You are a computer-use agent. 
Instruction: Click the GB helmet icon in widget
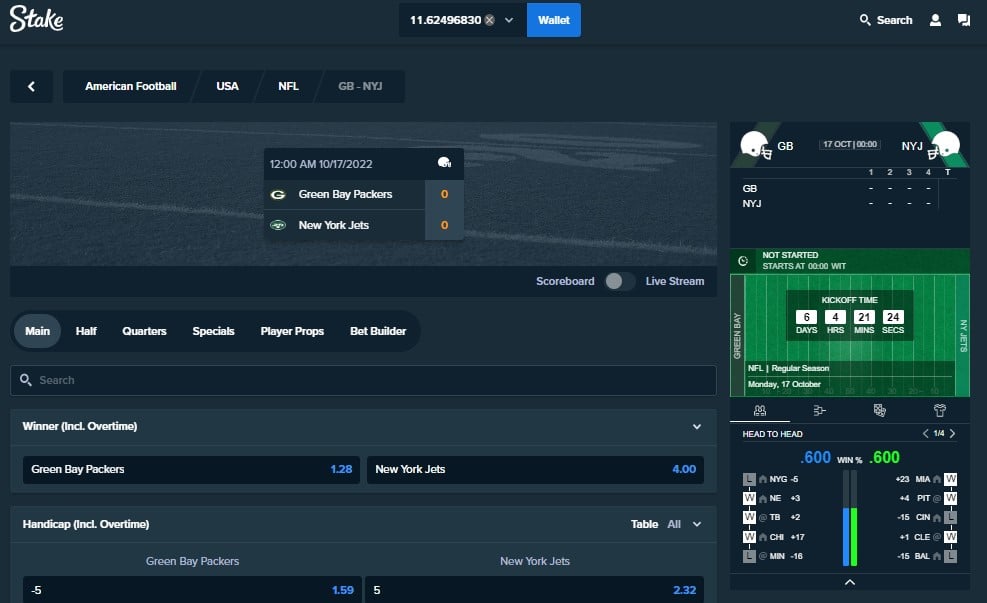[x=755, y=145]
